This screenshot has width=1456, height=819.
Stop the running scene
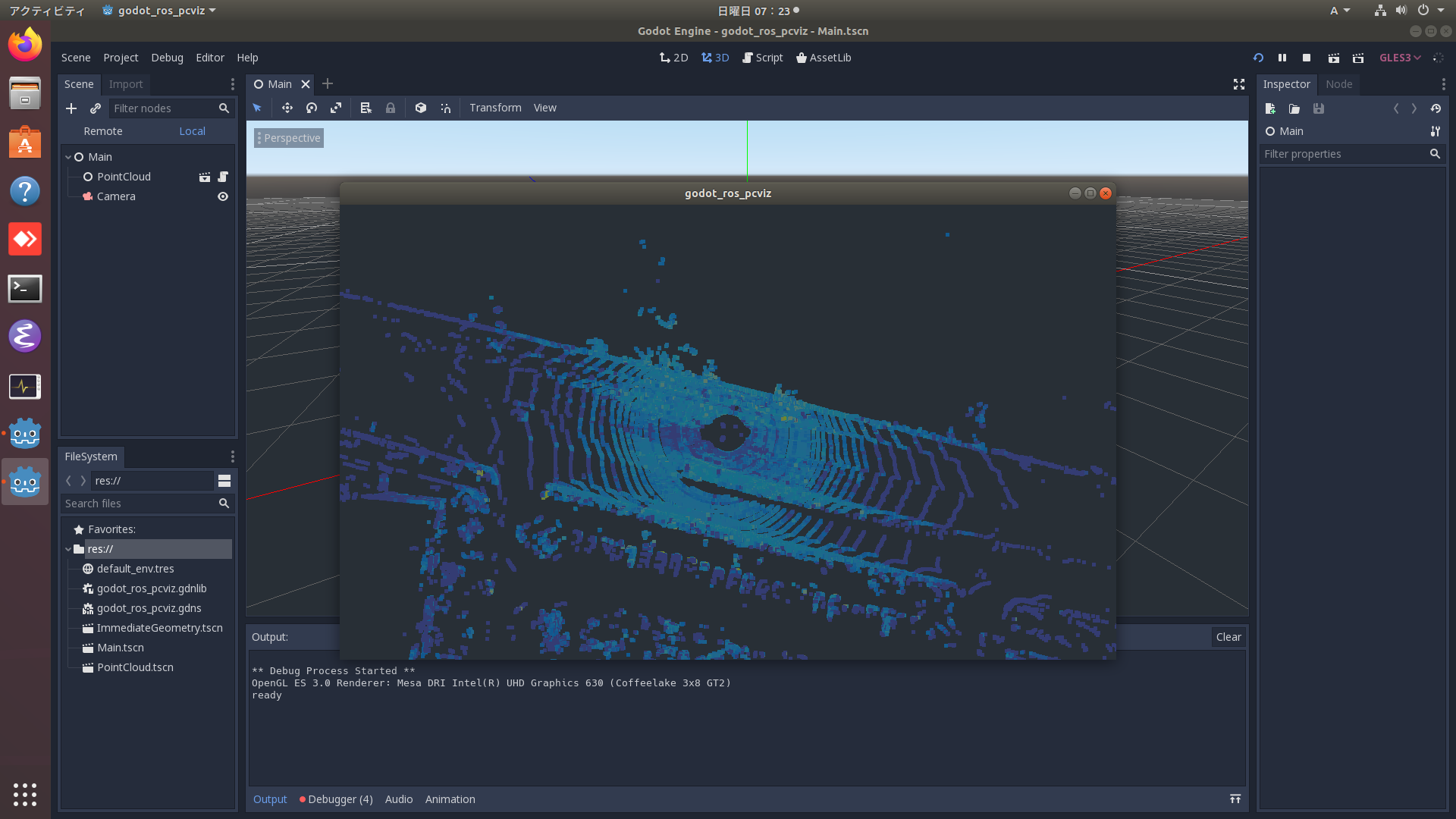(x=1307, y=58)
